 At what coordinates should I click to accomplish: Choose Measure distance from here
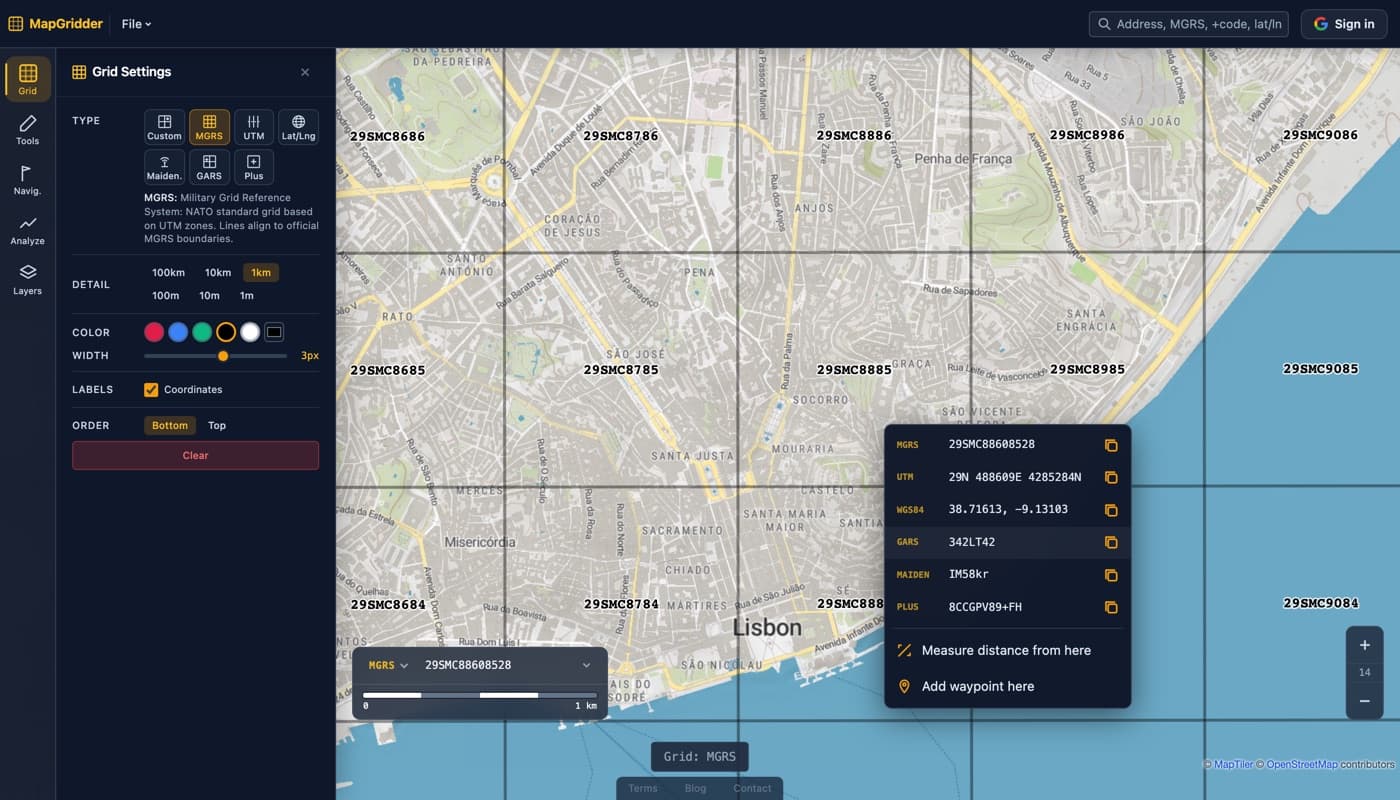coord(1007,650)
